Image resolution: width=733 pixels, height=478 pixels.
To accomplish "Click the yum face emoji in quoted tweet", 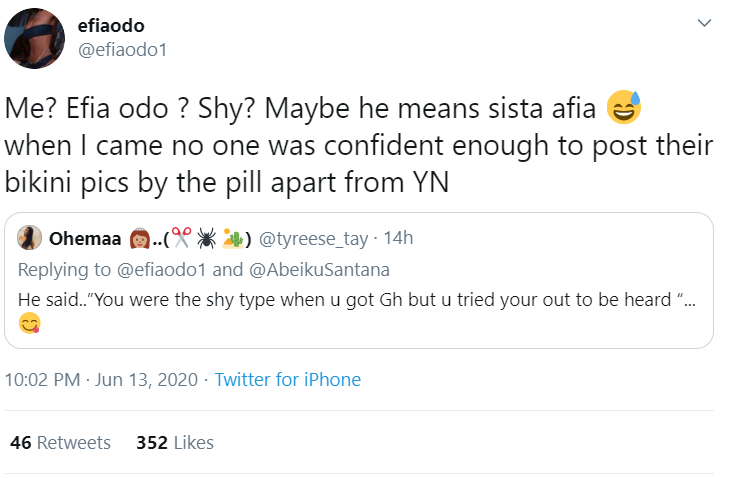I will pyautogui.click(x=29, y=322).
